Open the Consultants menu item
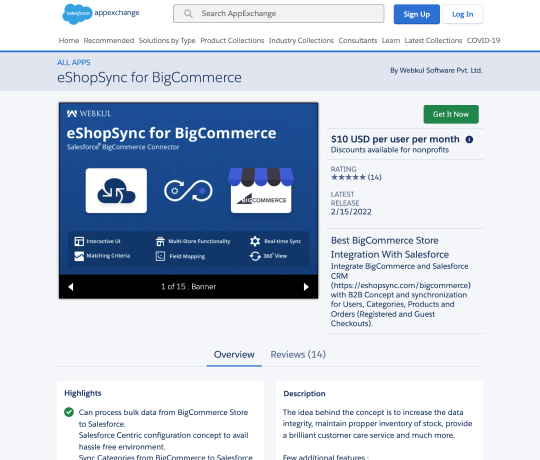Screen dimensions: 540x460 point(358,41)
